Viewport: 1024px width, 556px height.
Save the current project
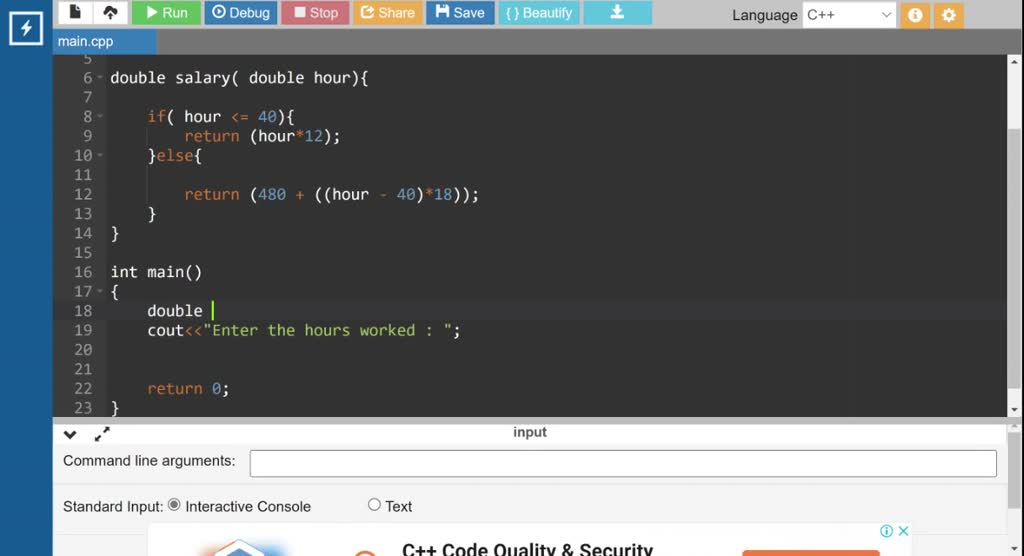tap(460, 12)
